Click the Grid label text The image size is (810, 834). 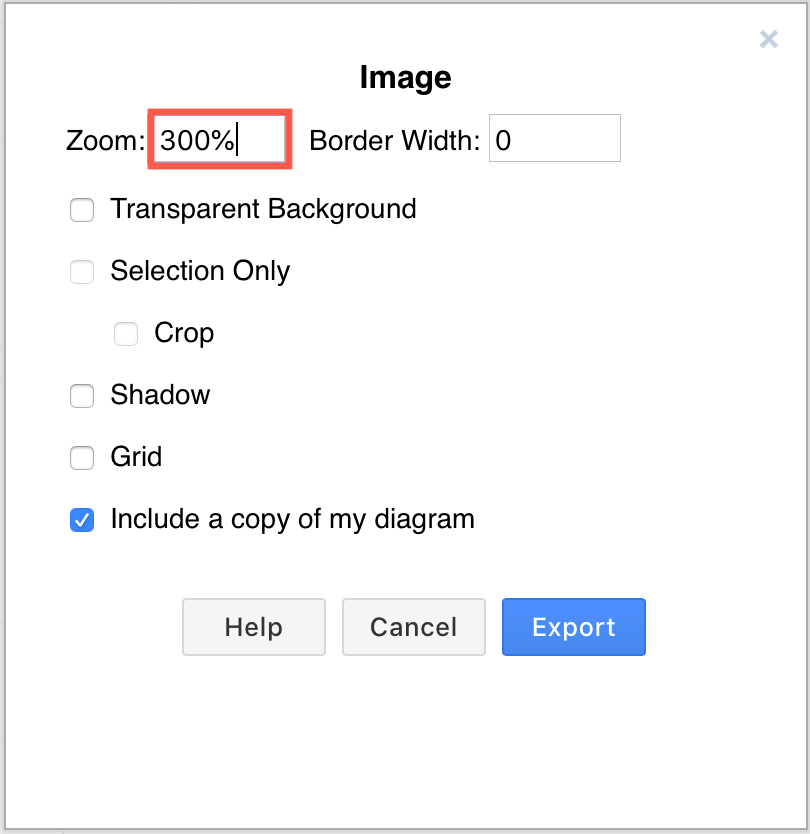point(137,457)
